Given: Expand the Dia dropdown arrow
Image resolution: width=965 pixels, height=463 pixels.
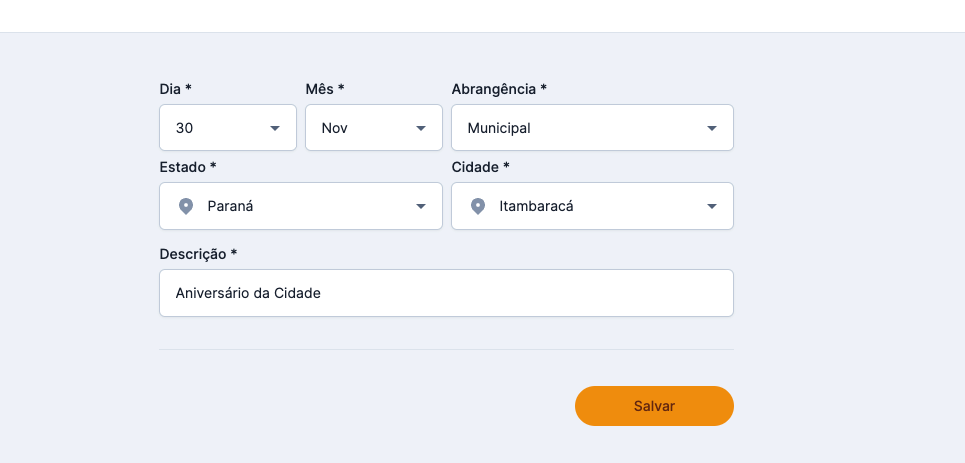Looking at the screenshot, I should (x=275, y=129).
